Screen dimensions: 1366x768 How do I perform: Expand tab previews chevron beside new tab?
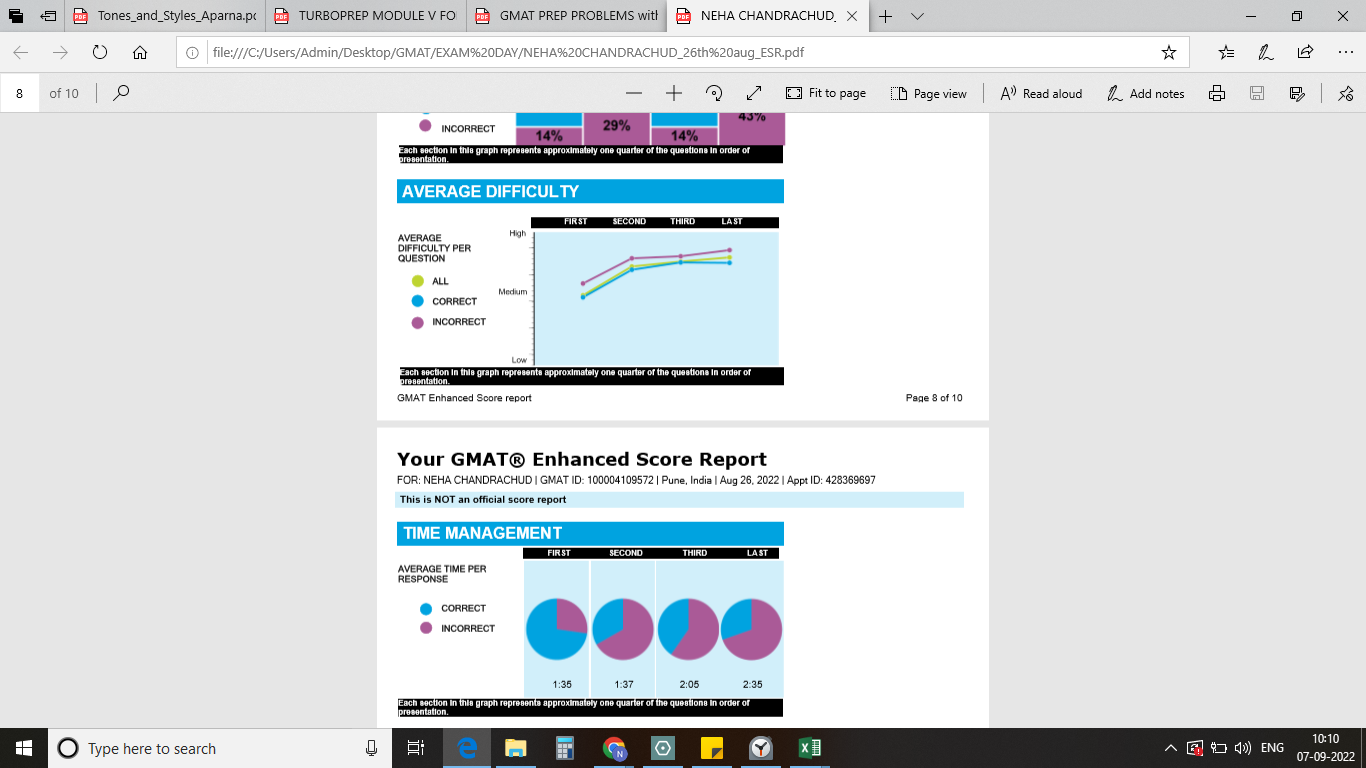(918, 16)
